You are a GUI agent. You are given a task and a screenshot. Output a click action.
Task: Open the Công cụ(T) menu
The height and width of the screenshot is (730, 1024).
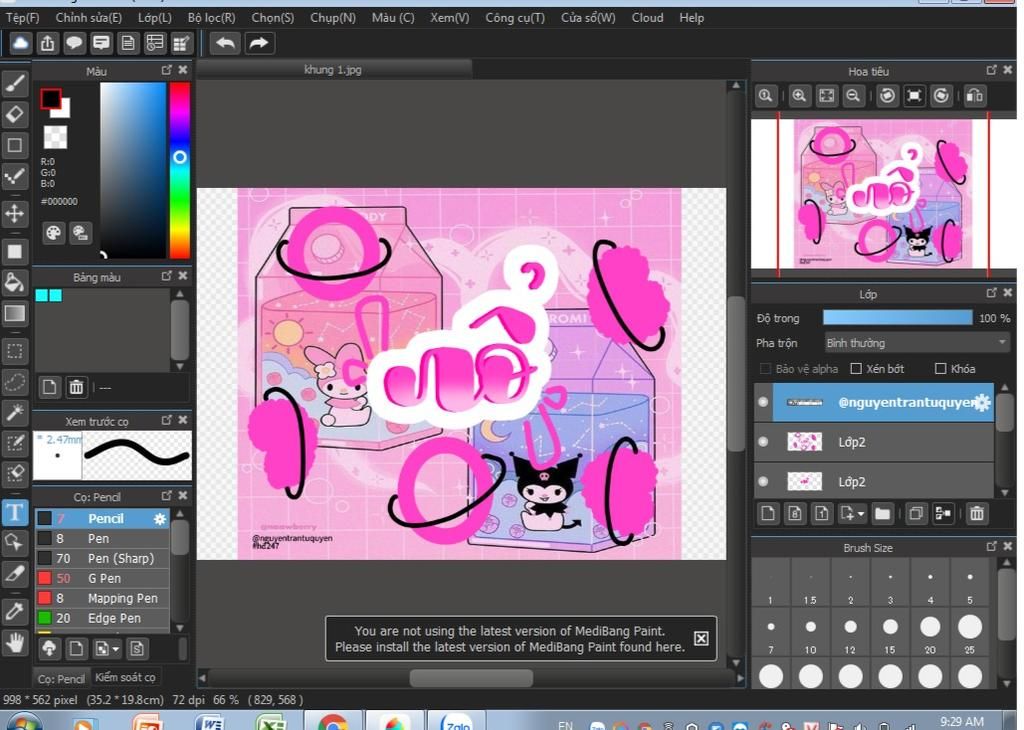pyautogui.click(x=515, y=18)
